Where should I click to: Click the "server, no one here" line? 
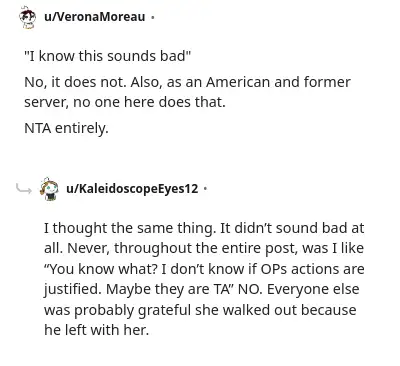125,102
